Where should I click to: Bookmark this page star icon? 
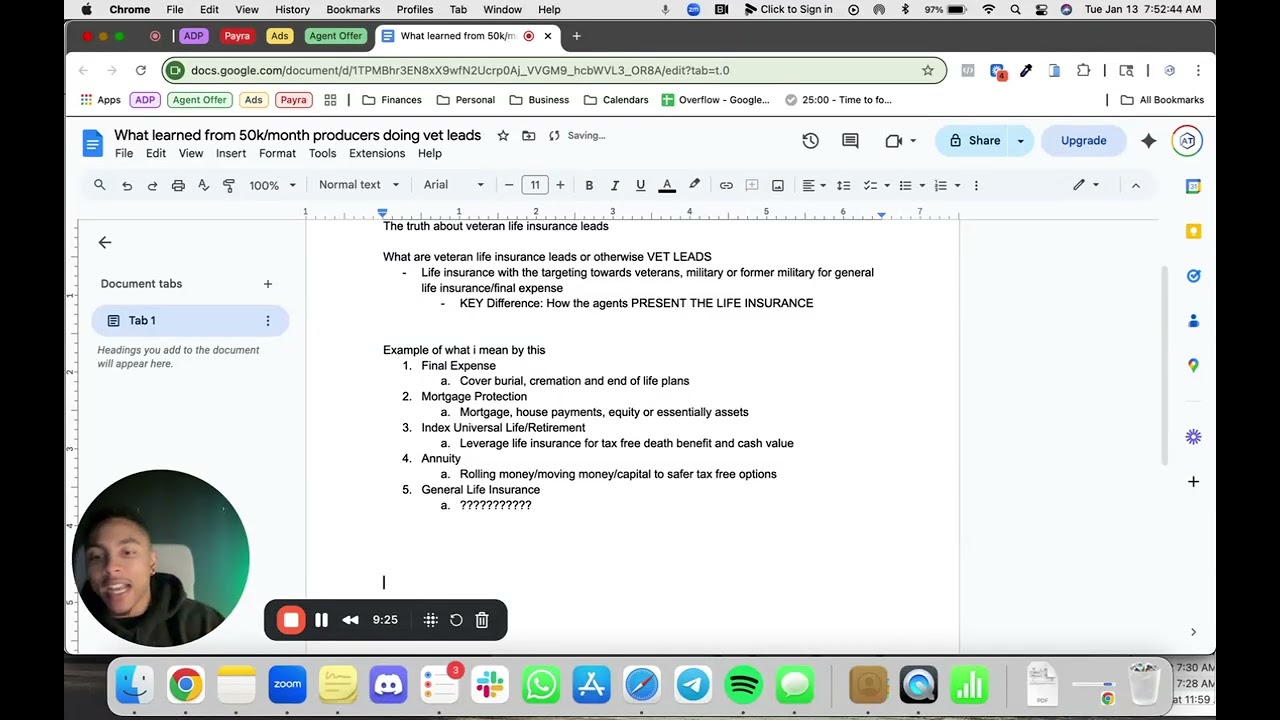928,70
